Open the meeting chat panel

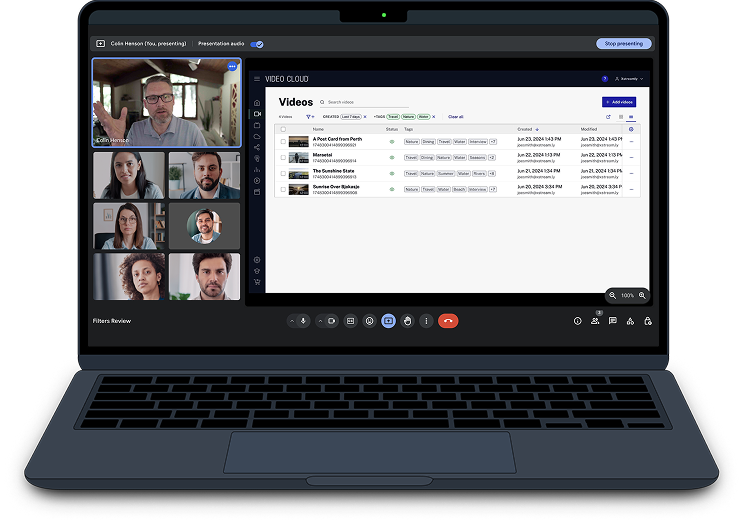point(613,321)
